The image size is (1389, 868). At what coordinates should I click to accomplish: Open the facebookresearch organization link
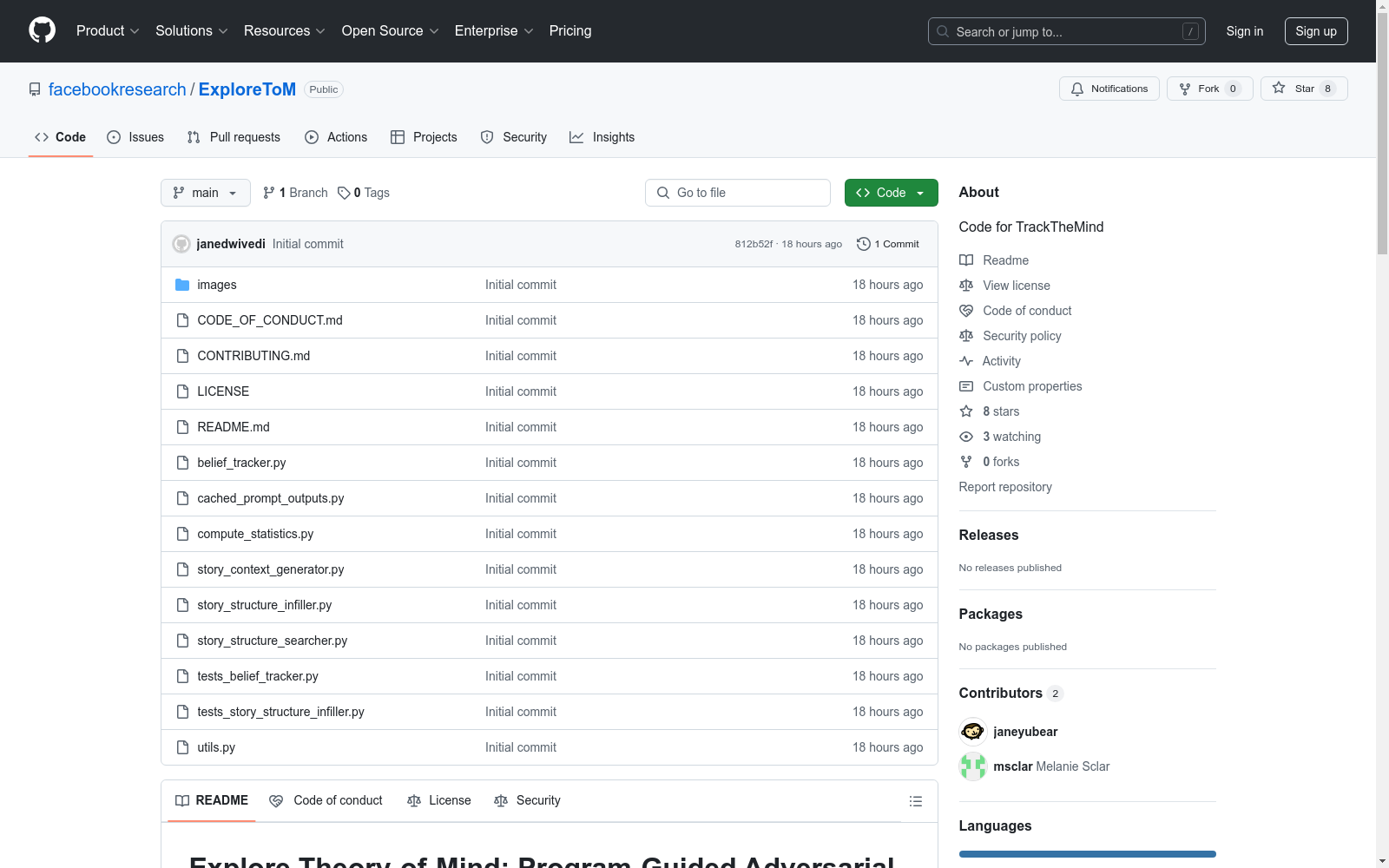117,89
